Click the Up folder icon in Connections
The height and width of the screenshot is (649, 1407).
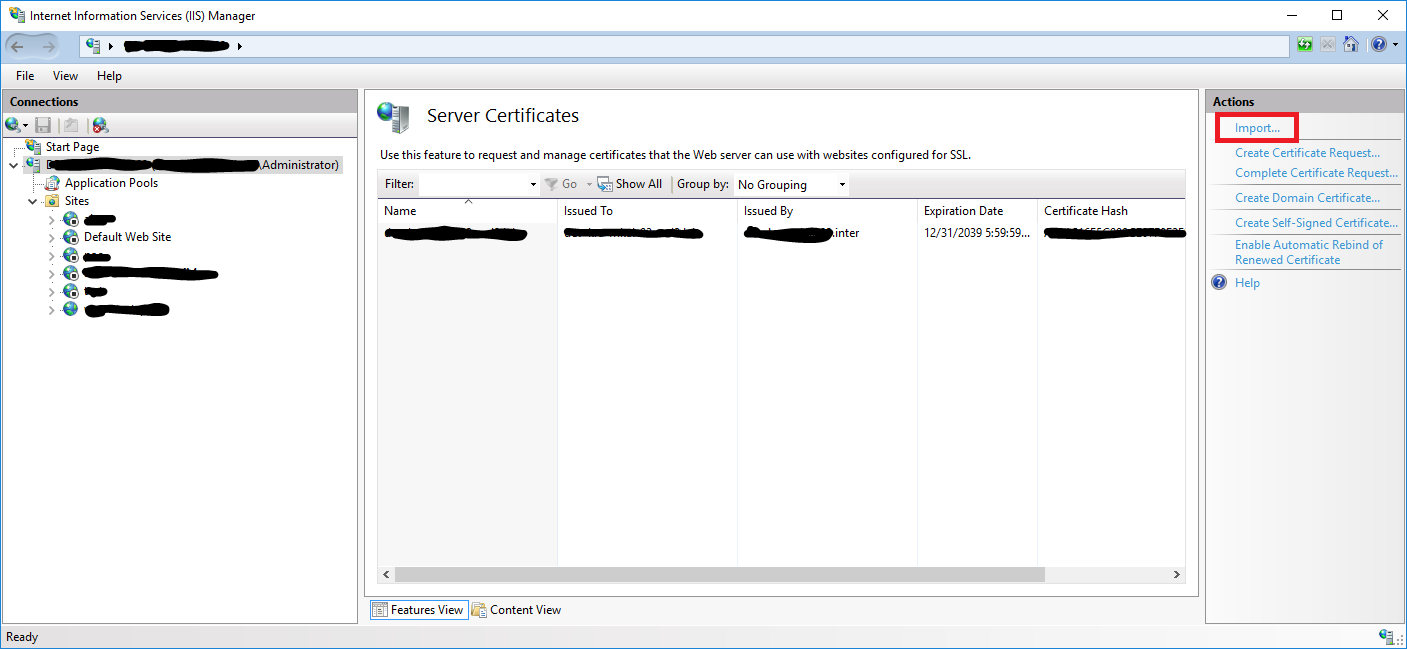click(71, 125)
